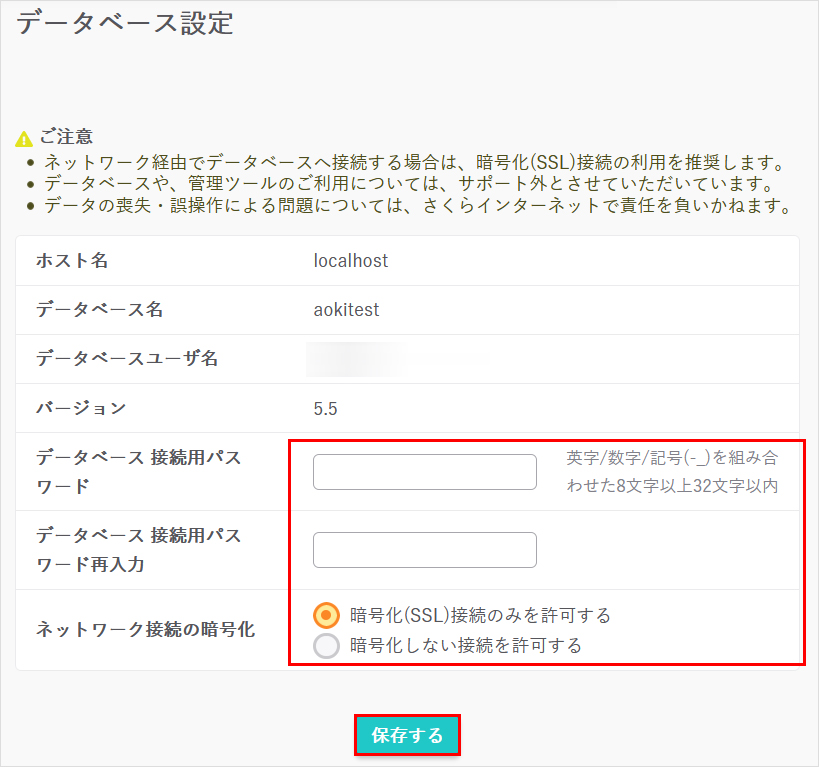This screenshot has height=767, width=819.
Task: Click the ネットワーク接続の暗号化 label
Action: [x=145, y=630]
